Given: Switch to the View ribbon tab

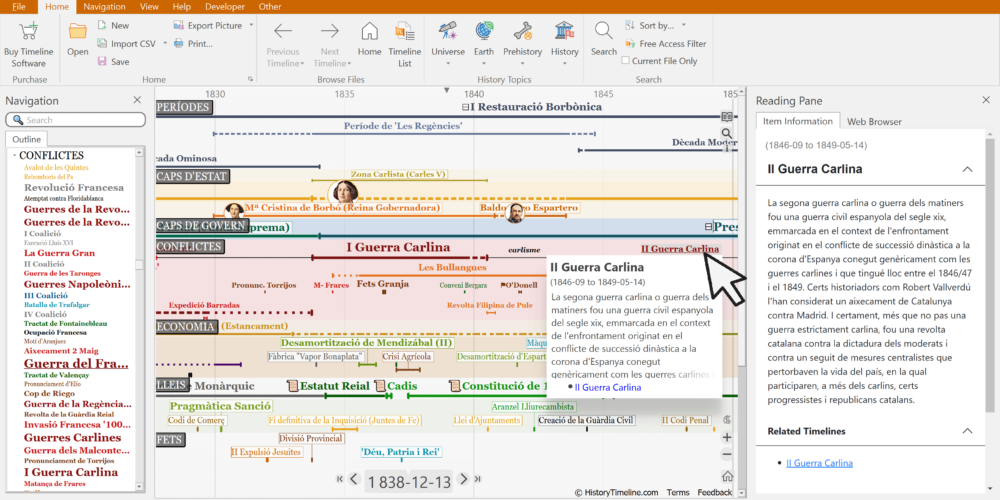Looking at the screenshot, I should pos(149,7).
